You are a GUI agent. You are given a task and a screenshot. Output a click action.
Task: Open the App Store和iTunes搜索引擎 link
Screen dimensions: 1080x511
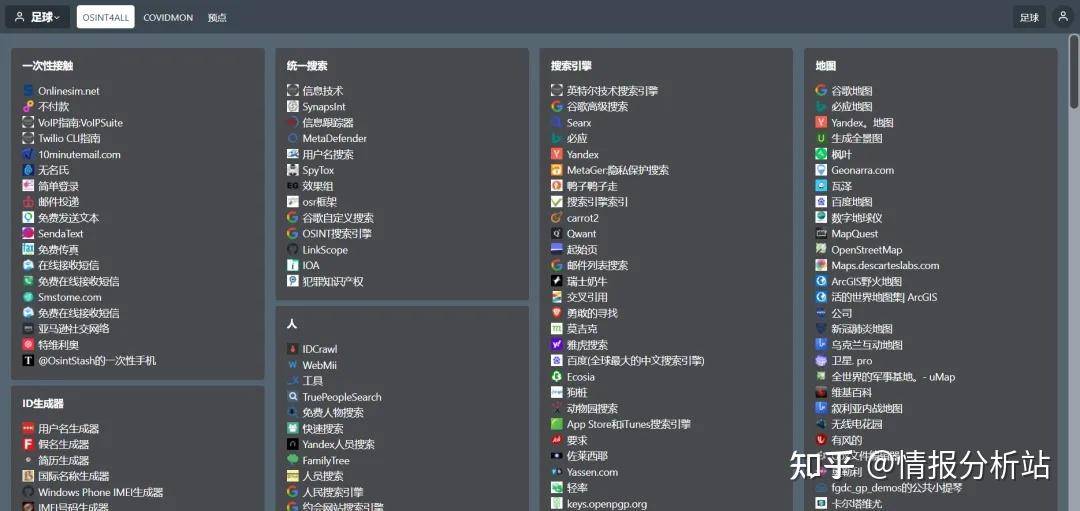[629, 424]
